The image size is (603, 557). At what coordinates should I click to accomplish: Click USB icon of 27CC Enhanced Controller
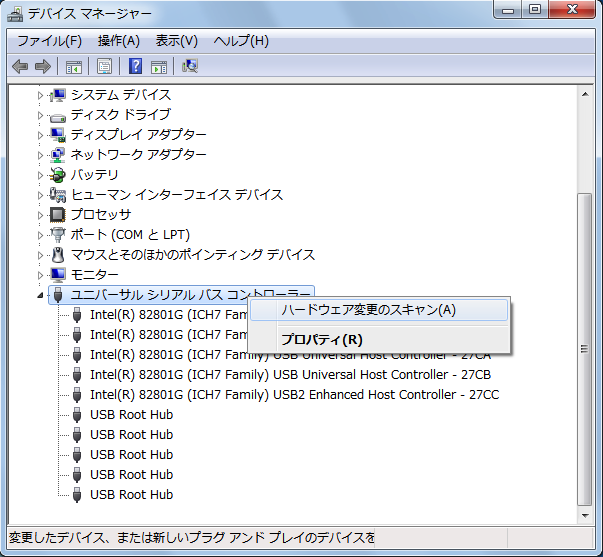tap(77, 395)
